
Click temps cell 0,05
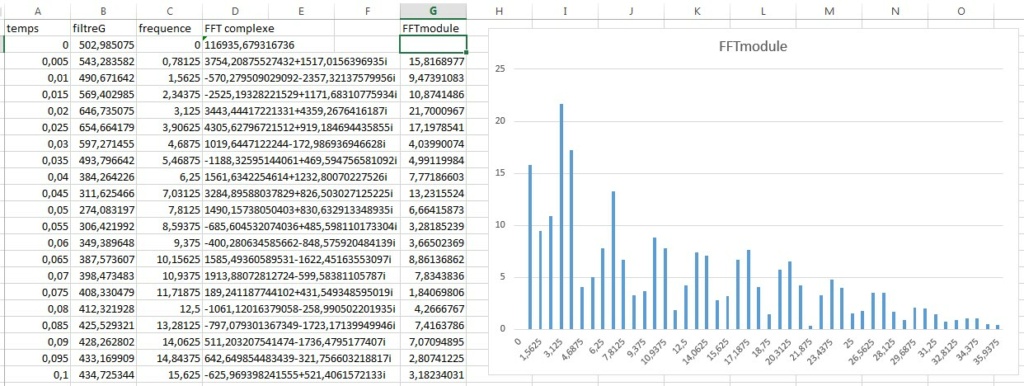pos(37,209)
